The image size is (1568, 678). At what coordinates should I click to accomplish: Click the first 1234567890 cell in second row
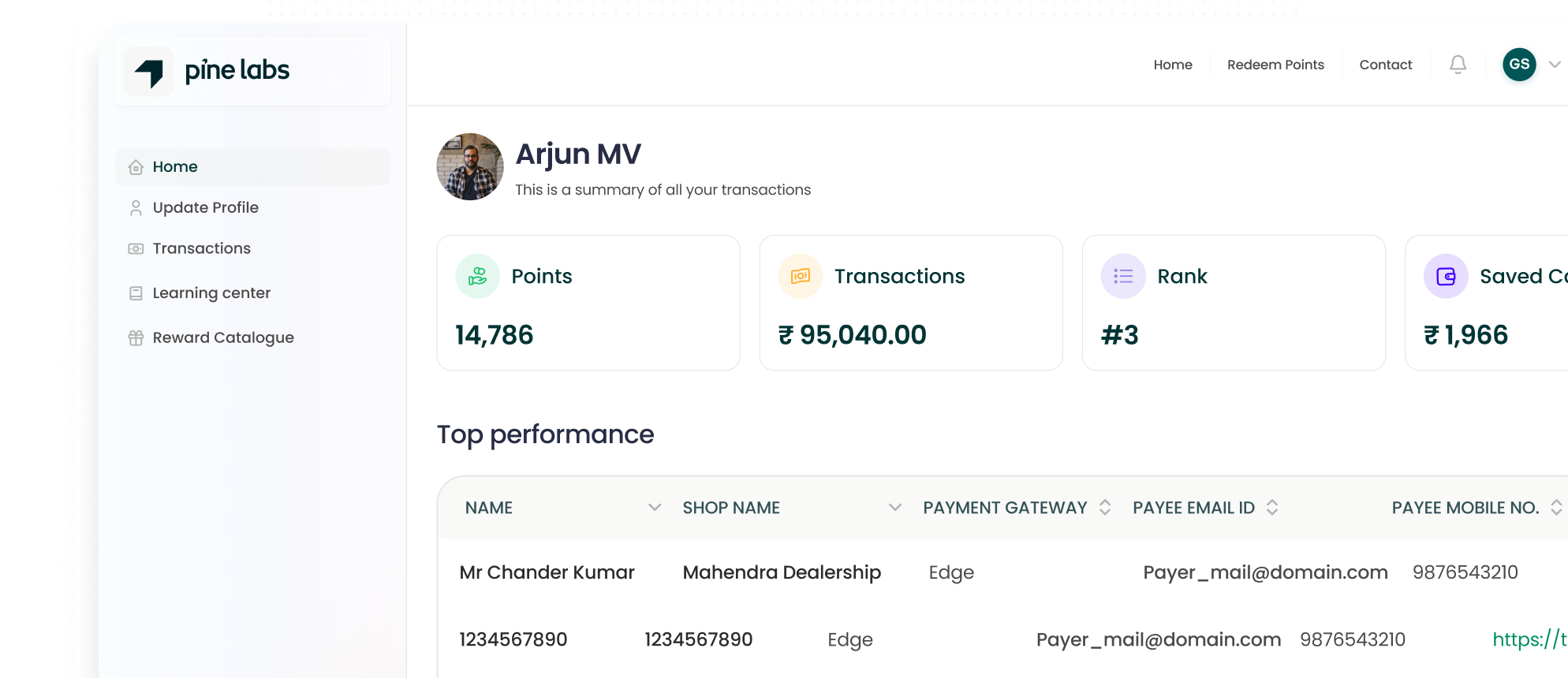pos(513,639)
